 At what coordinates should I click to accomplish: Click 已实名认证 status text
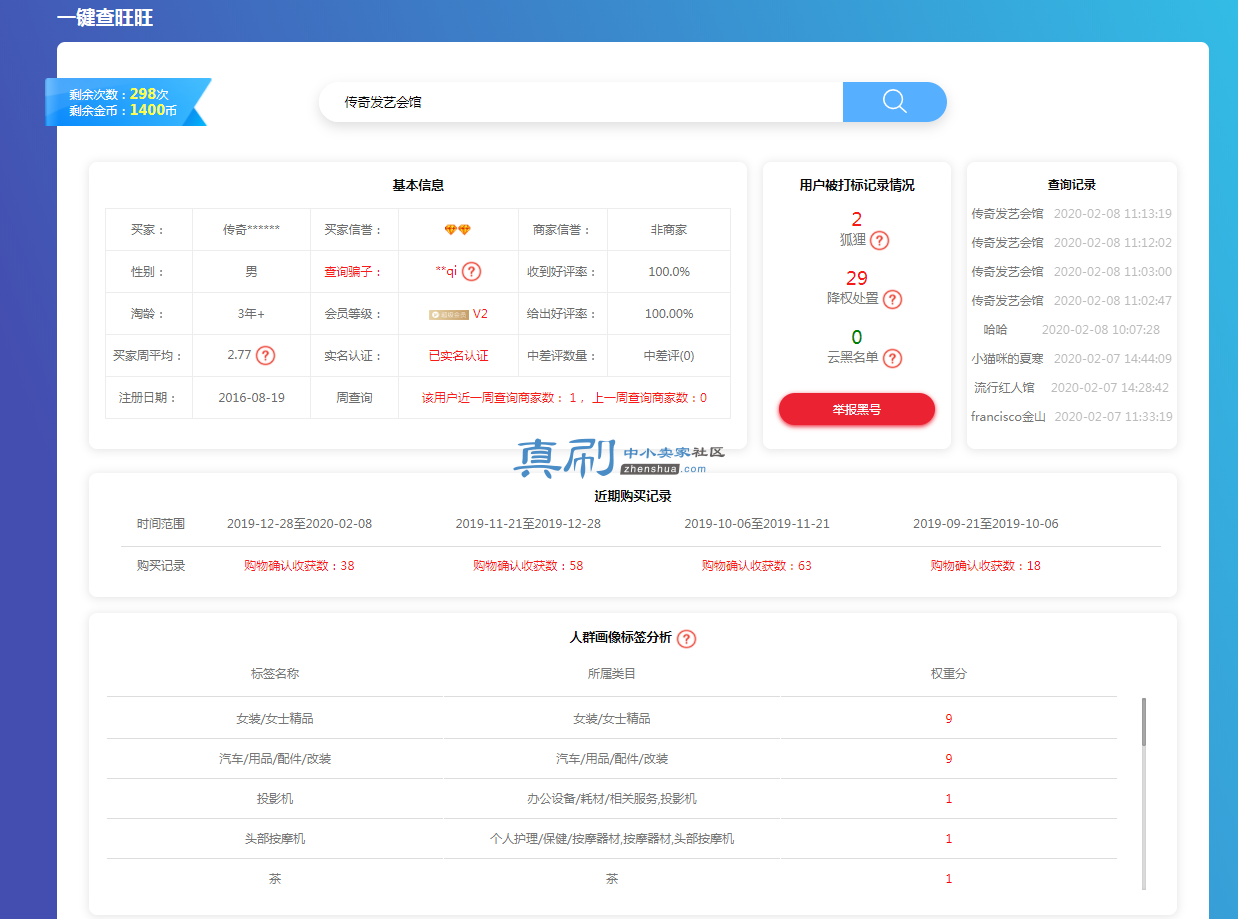(x=458, y=356)
